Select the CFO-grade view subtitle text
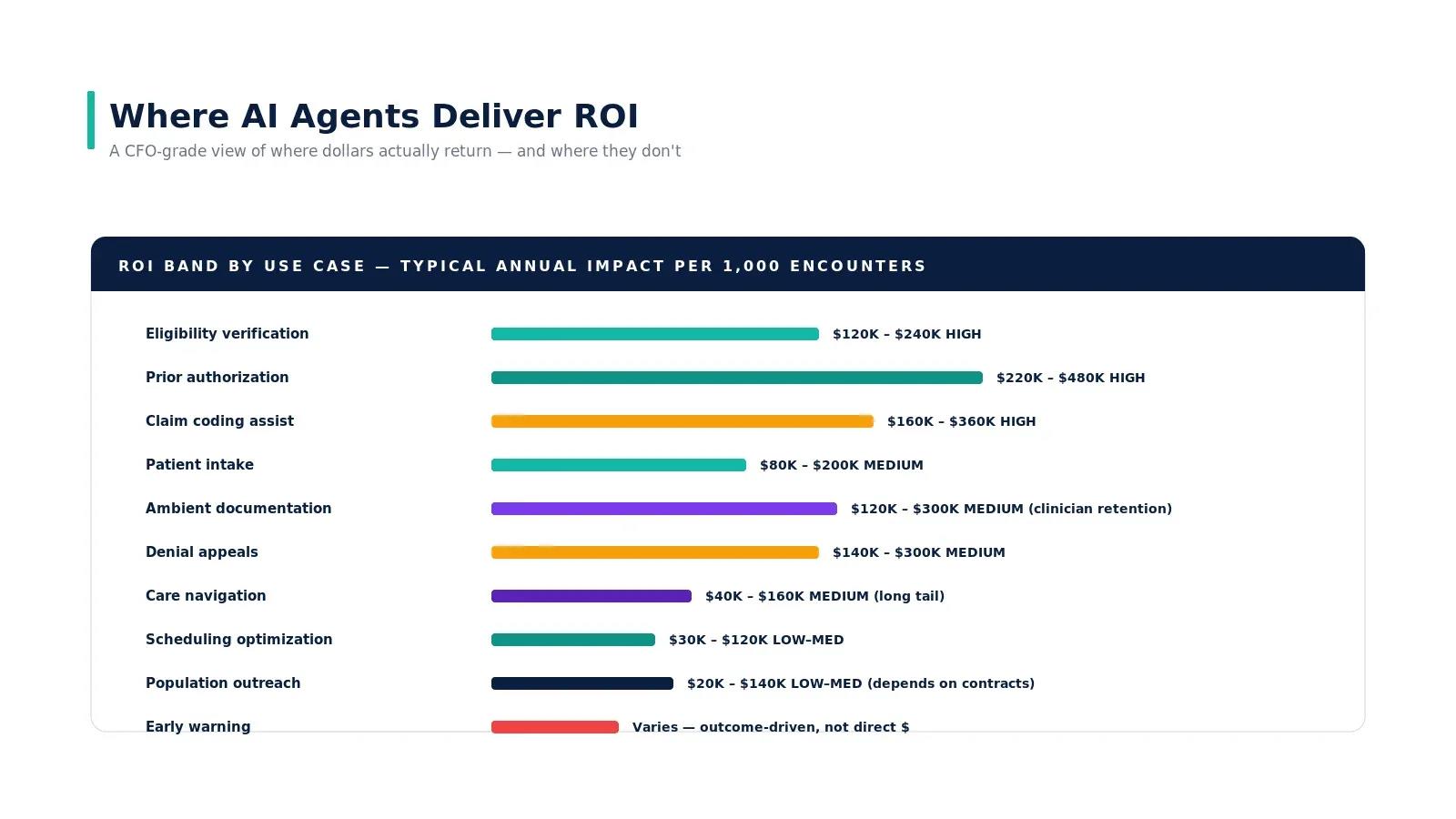The height and width of the screenshot is (819, 1456). point(395,151)
